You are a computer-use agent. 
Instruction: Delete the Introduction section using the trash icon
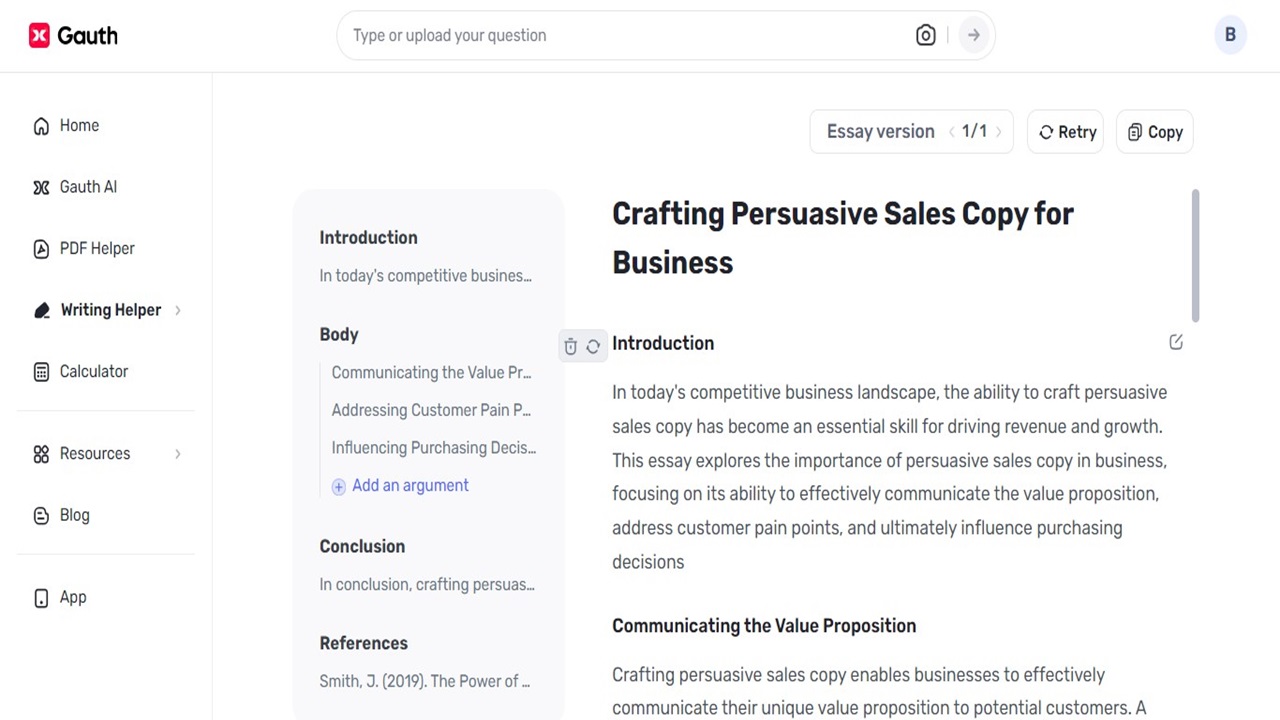tap(570, 346)
